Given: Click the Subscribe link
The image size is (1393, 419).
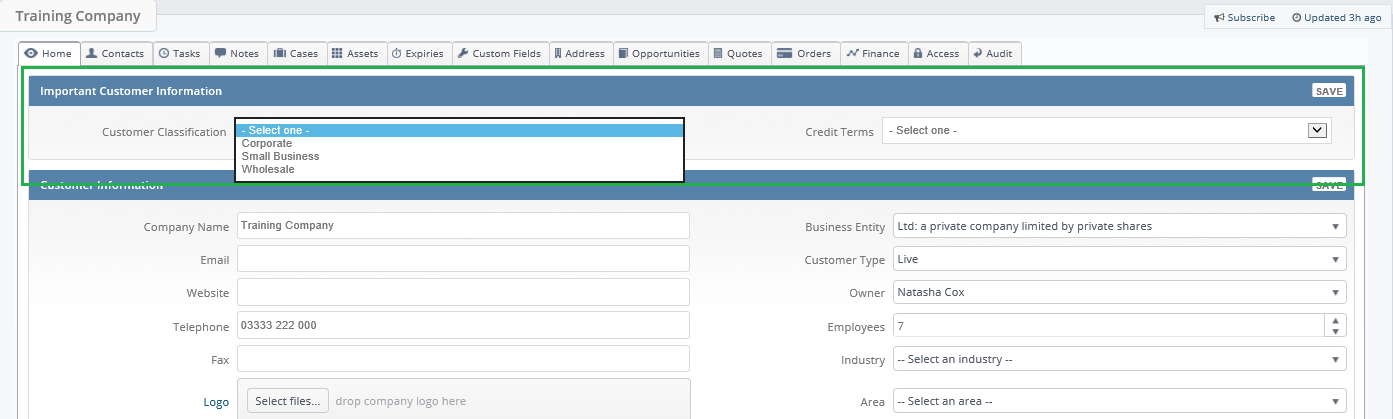Looking at the screenshot, I should tap(1244, 17).
